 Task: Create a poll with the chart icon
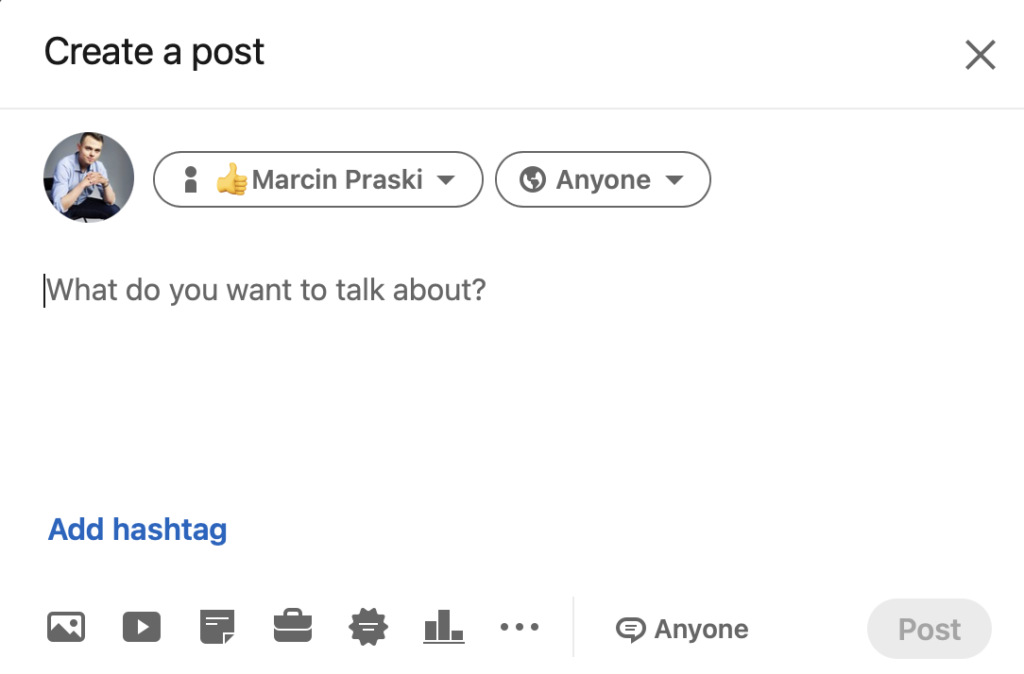point(444,628)
